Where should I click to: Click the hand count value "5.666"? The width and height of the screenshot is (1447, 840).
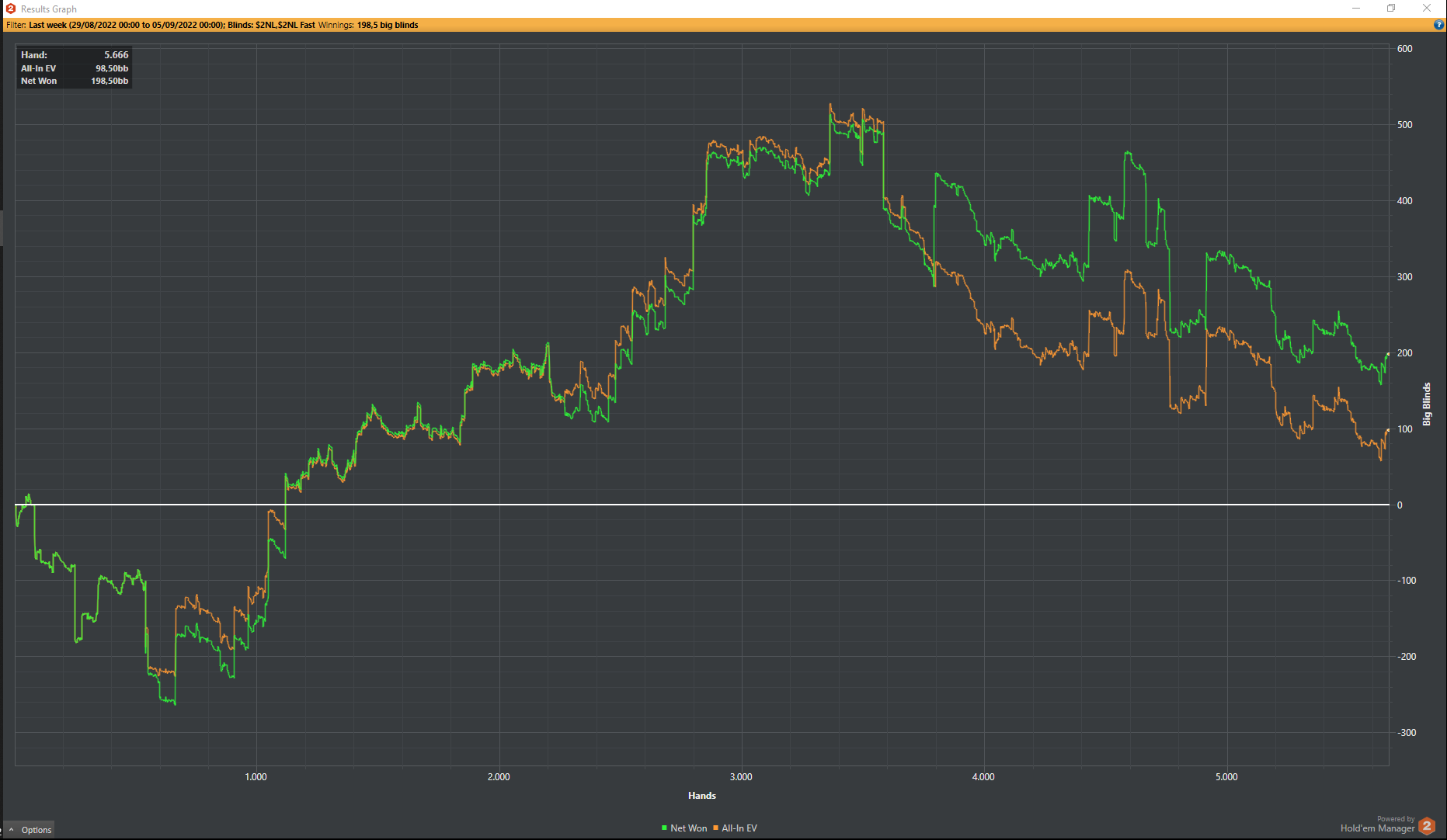[117, 55]
